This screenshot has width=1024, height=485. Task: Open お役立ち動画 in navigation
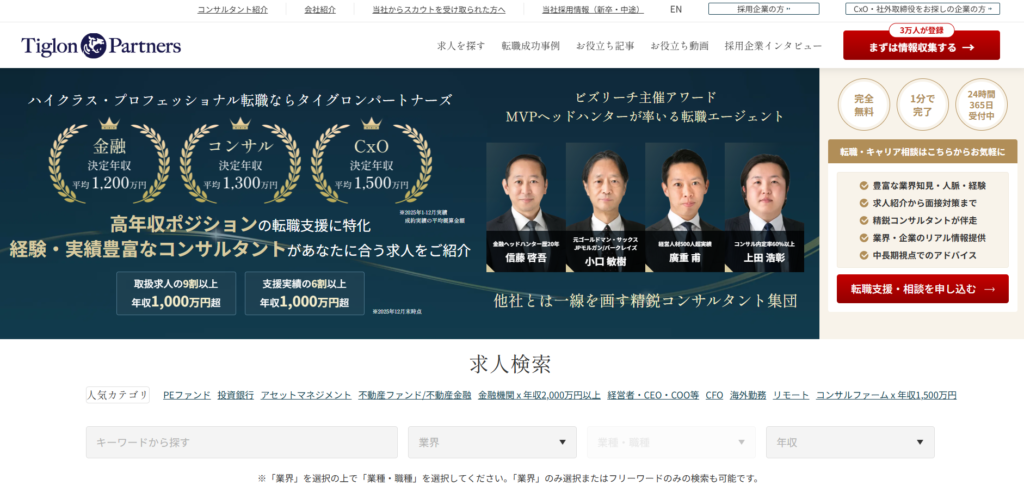pos(679,46)
